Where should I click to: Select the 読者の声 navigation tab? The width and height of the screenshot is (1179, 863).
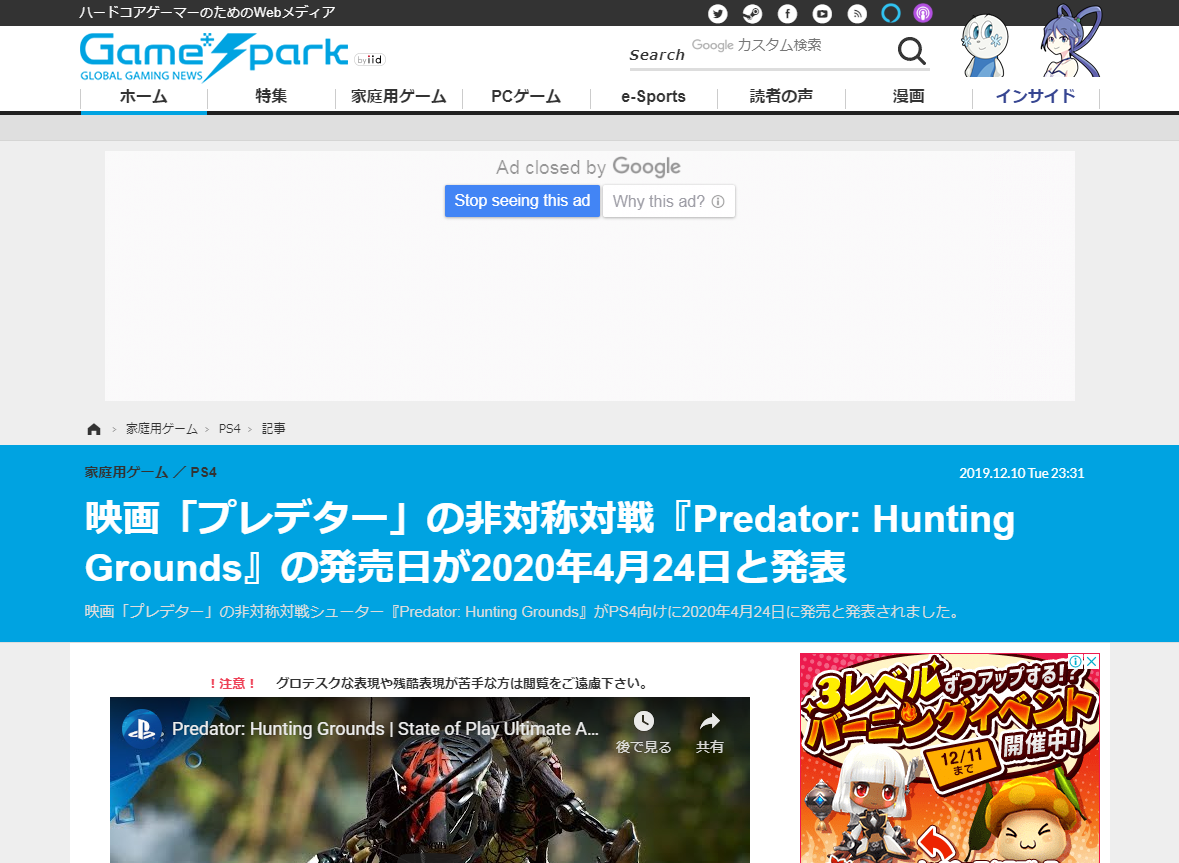point(781,97)
